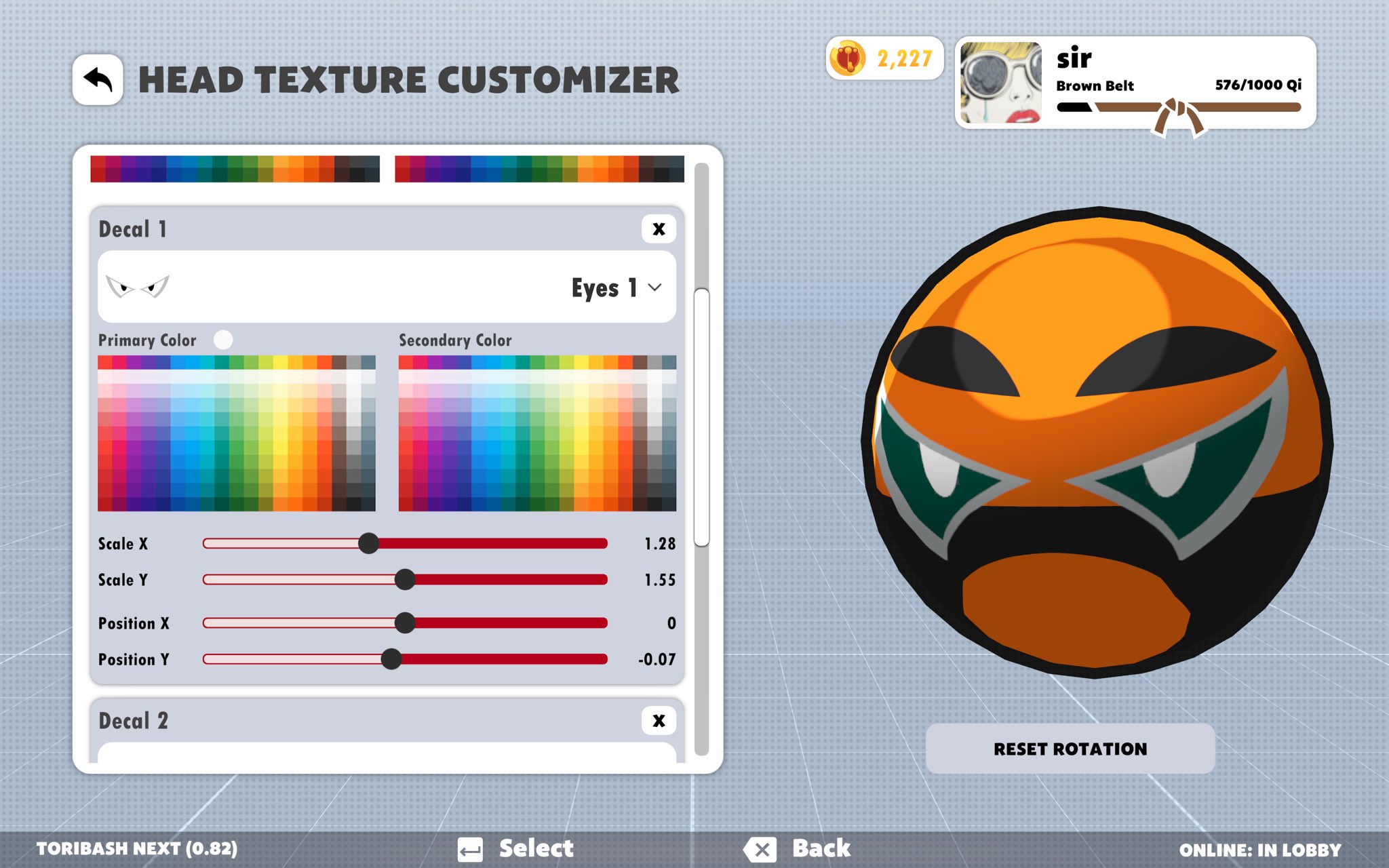Click the back arrow icon
The image size is (1389, 868).
coord(98,80)
